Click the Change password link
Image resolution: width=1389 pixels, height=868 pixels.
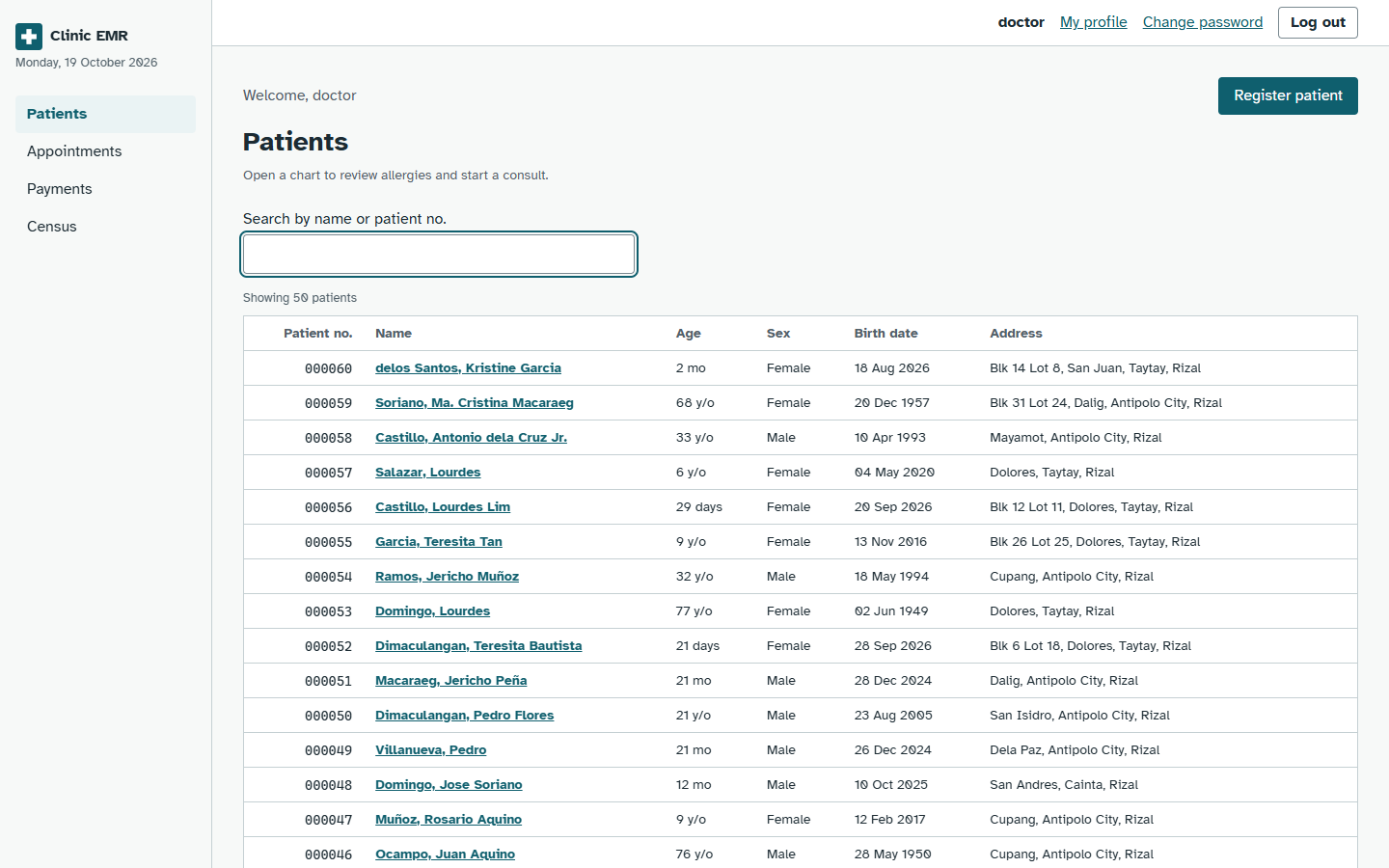coord(1202,22)
